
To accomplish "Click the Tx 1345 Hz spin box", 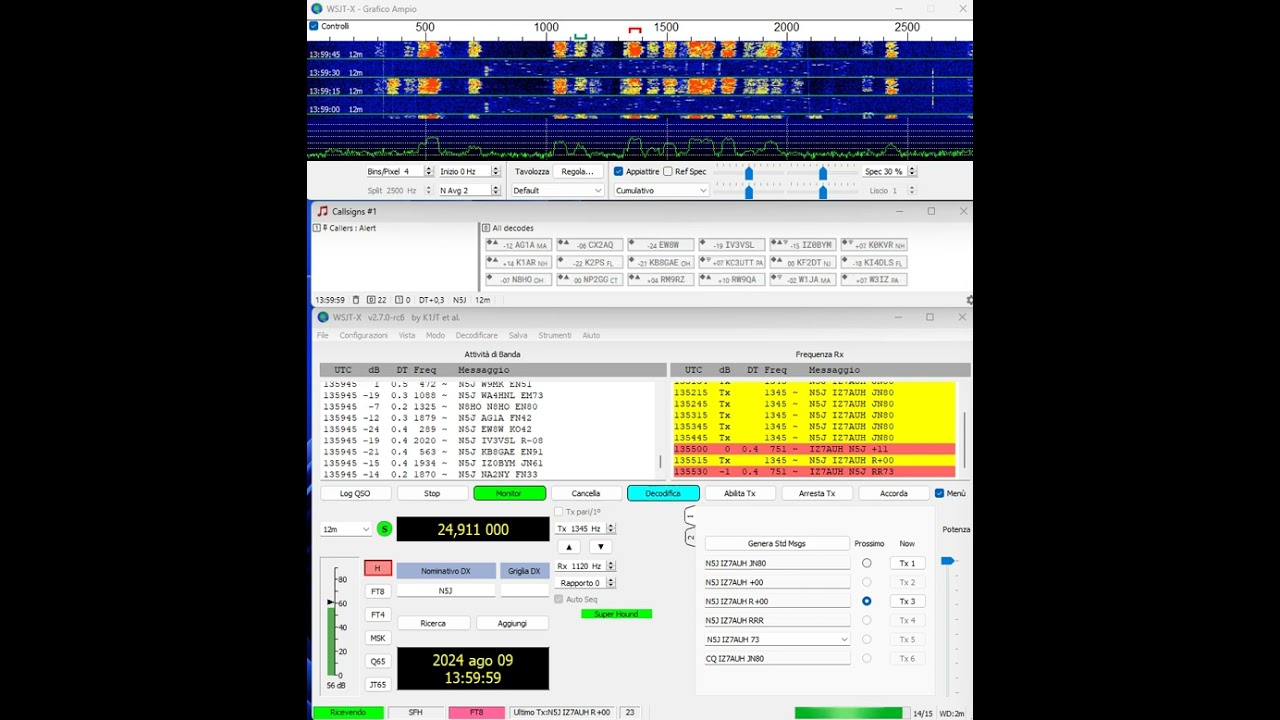I will (586, 528).
